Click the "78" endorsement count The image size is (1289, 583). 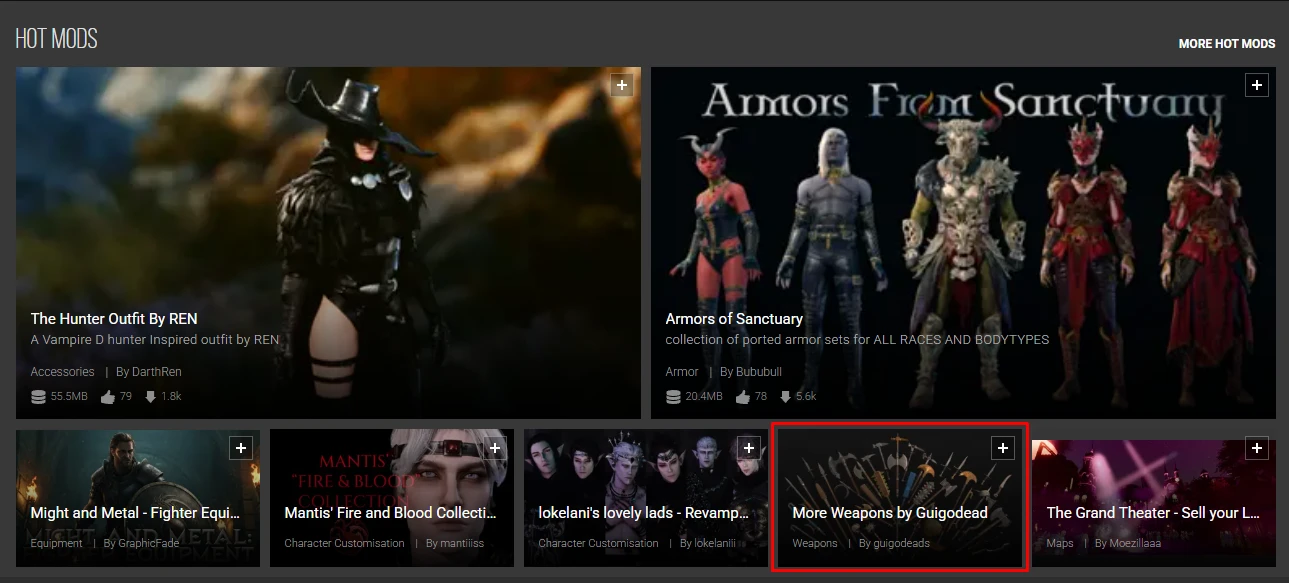coord(761,397)
